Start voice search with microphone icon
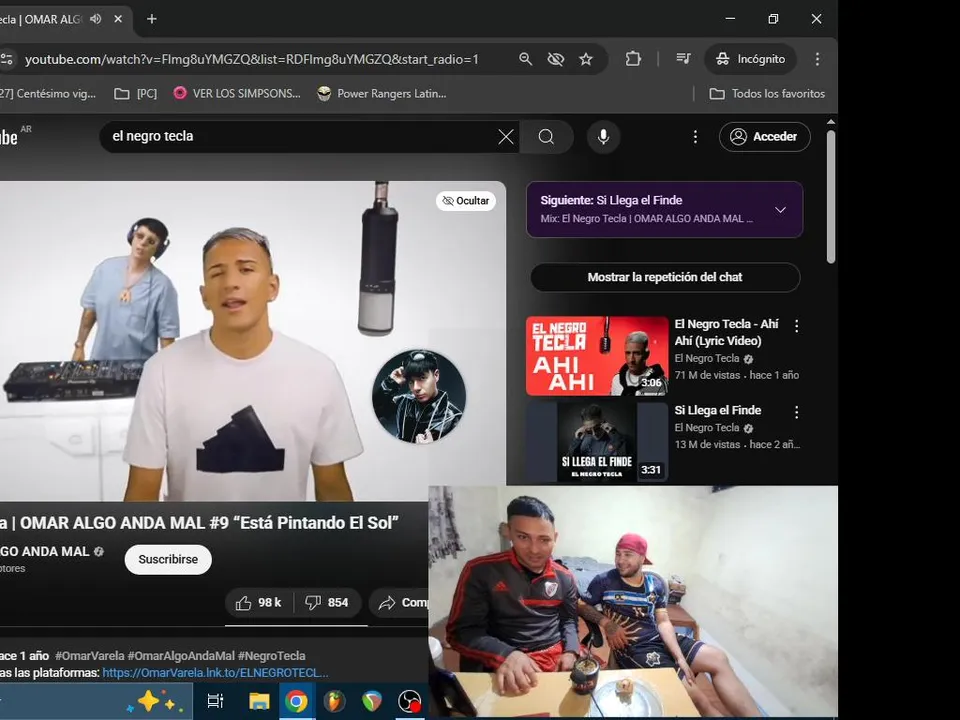 pyautogui.click(x=603, y=137)
